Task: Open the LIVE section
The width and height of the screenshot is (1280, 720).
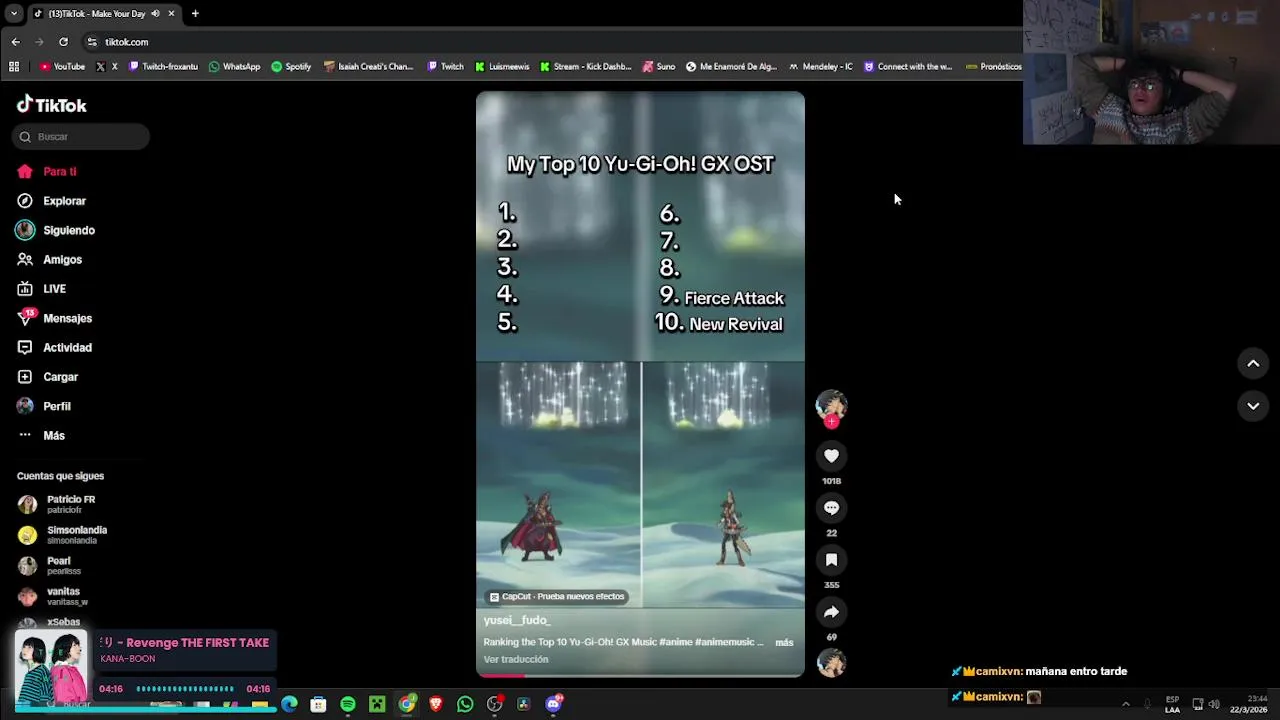Action: pyautogui.click(x=41, y=289)
